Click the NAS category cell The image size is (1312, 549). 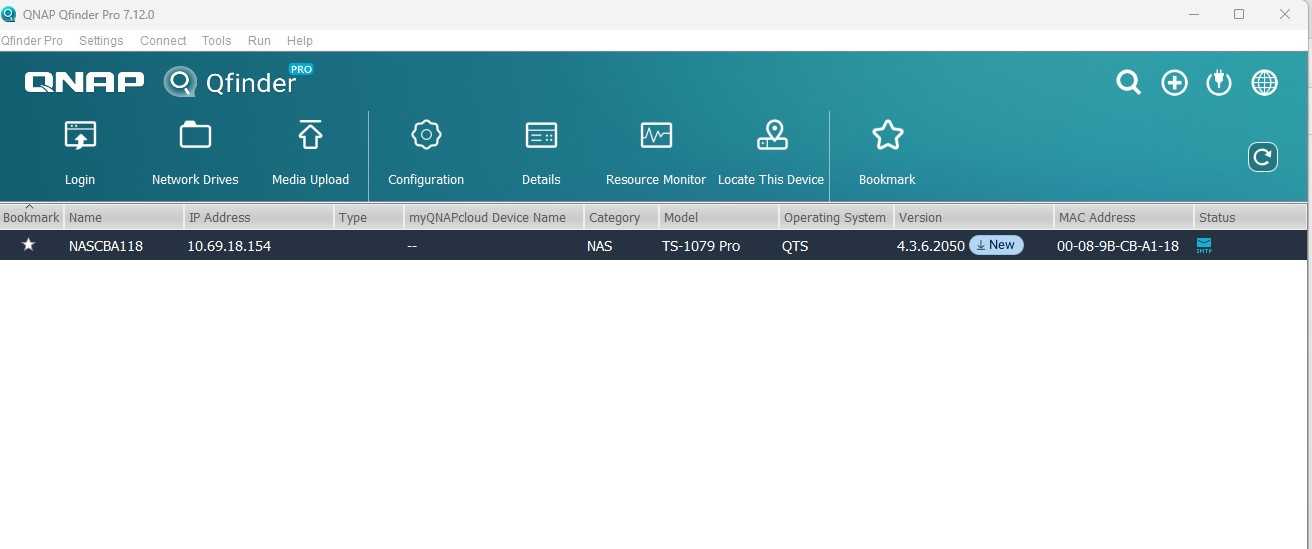600,246
